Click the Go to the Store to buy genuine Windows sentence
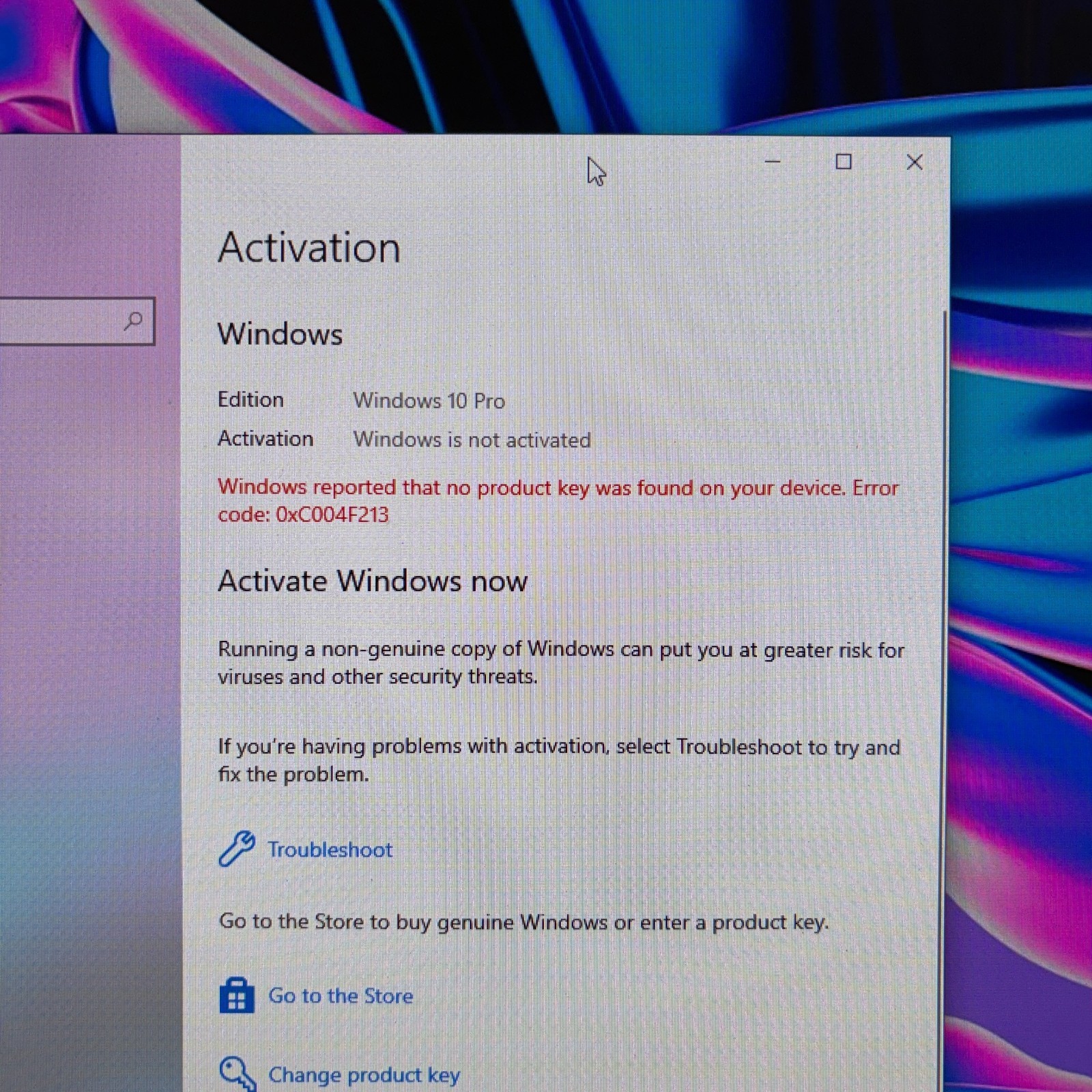1092x1092 pixels. (523, 922)
